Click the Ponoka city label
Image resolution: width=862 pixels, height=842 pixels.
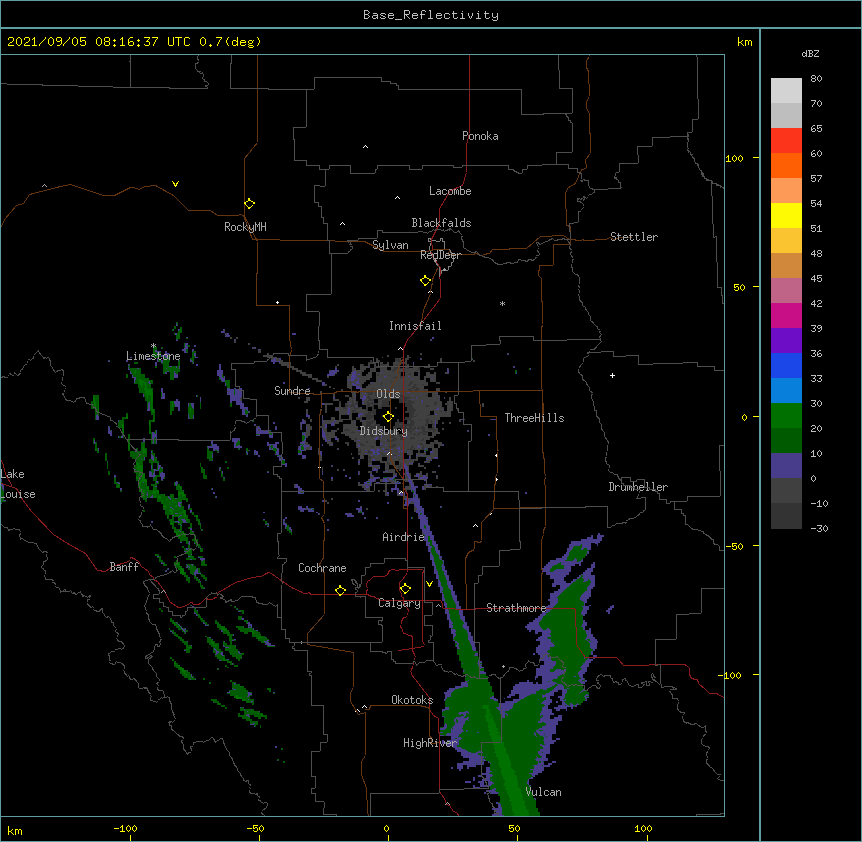point(480,136)
